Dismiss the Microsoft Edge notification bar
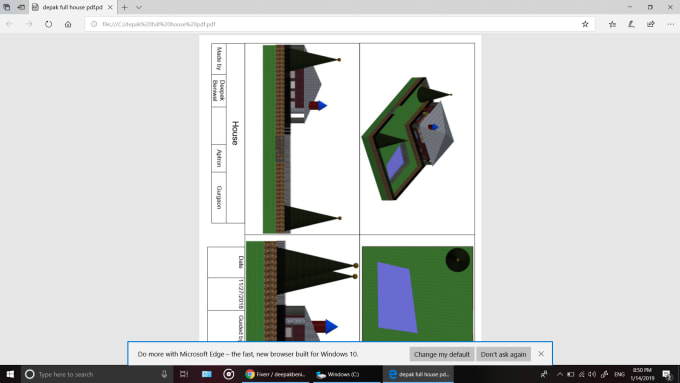Image resolution: width=680 pixels, height=383 pixels. pos(541,354)
